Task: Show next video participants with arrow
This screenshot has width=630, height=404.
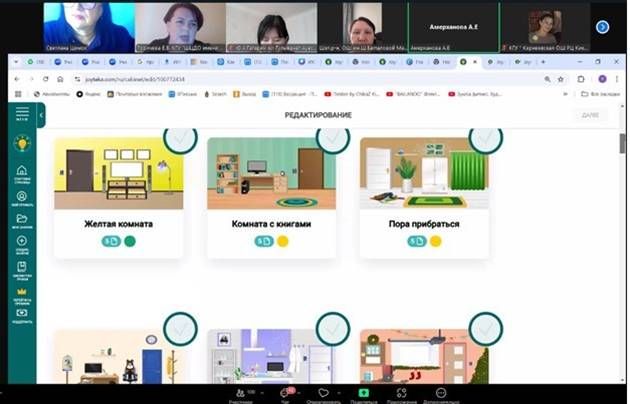Action: [602, 27]
